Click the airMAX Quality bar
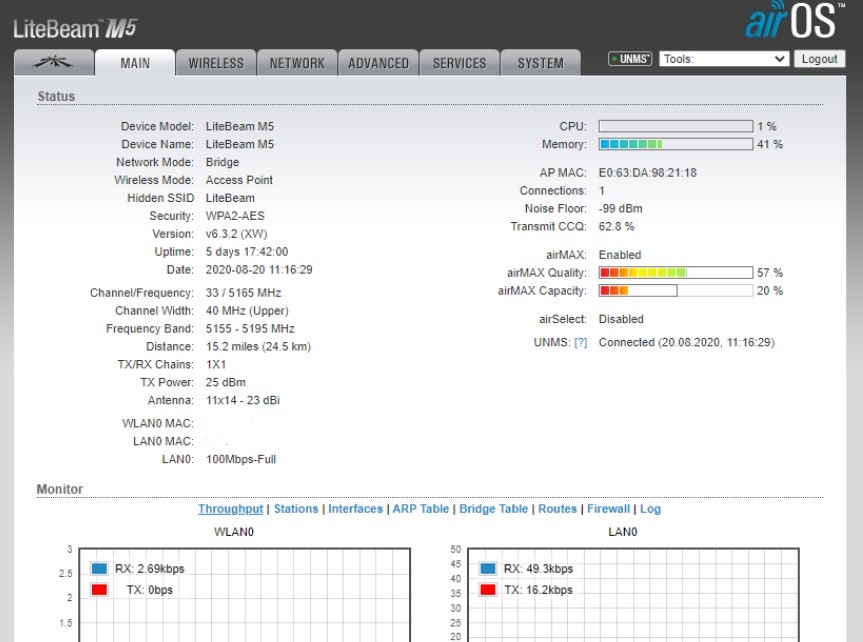 (x=676, y=273)
